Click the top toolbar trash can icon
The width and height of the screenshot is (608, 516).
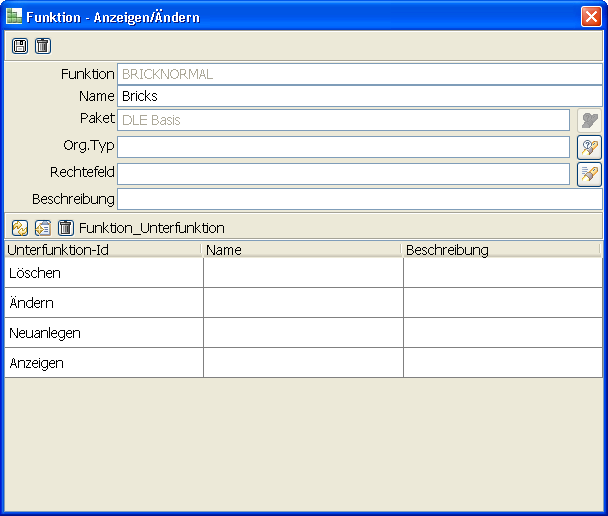click(42, 46)
